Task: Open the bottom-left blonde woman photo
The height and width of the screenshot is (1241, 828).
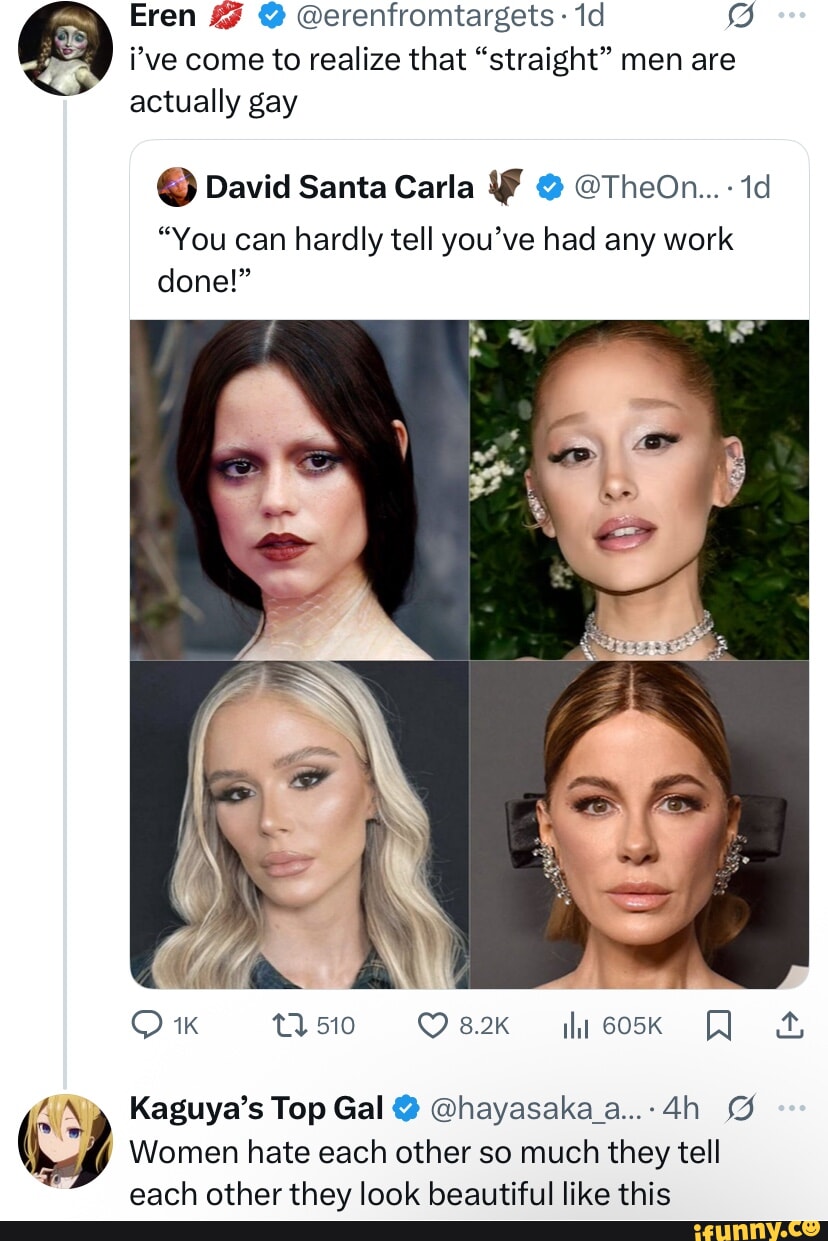Action: 299,825
